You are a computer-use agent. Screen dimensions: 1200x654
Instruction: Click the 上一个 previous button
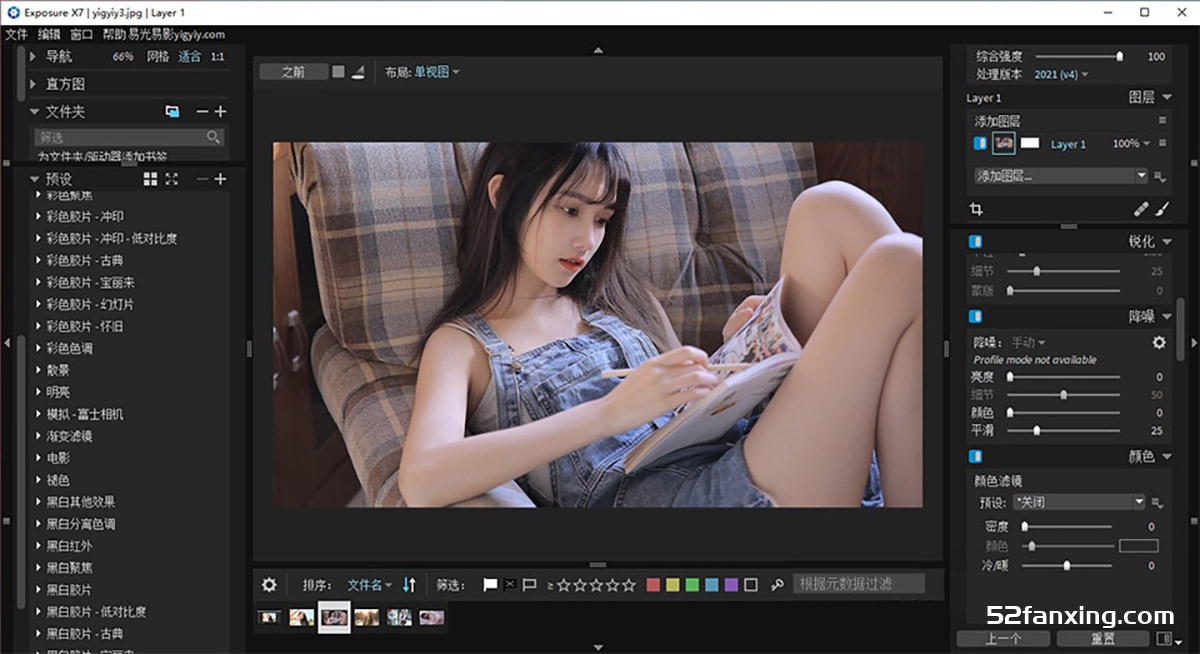(x=1003, y=638)
